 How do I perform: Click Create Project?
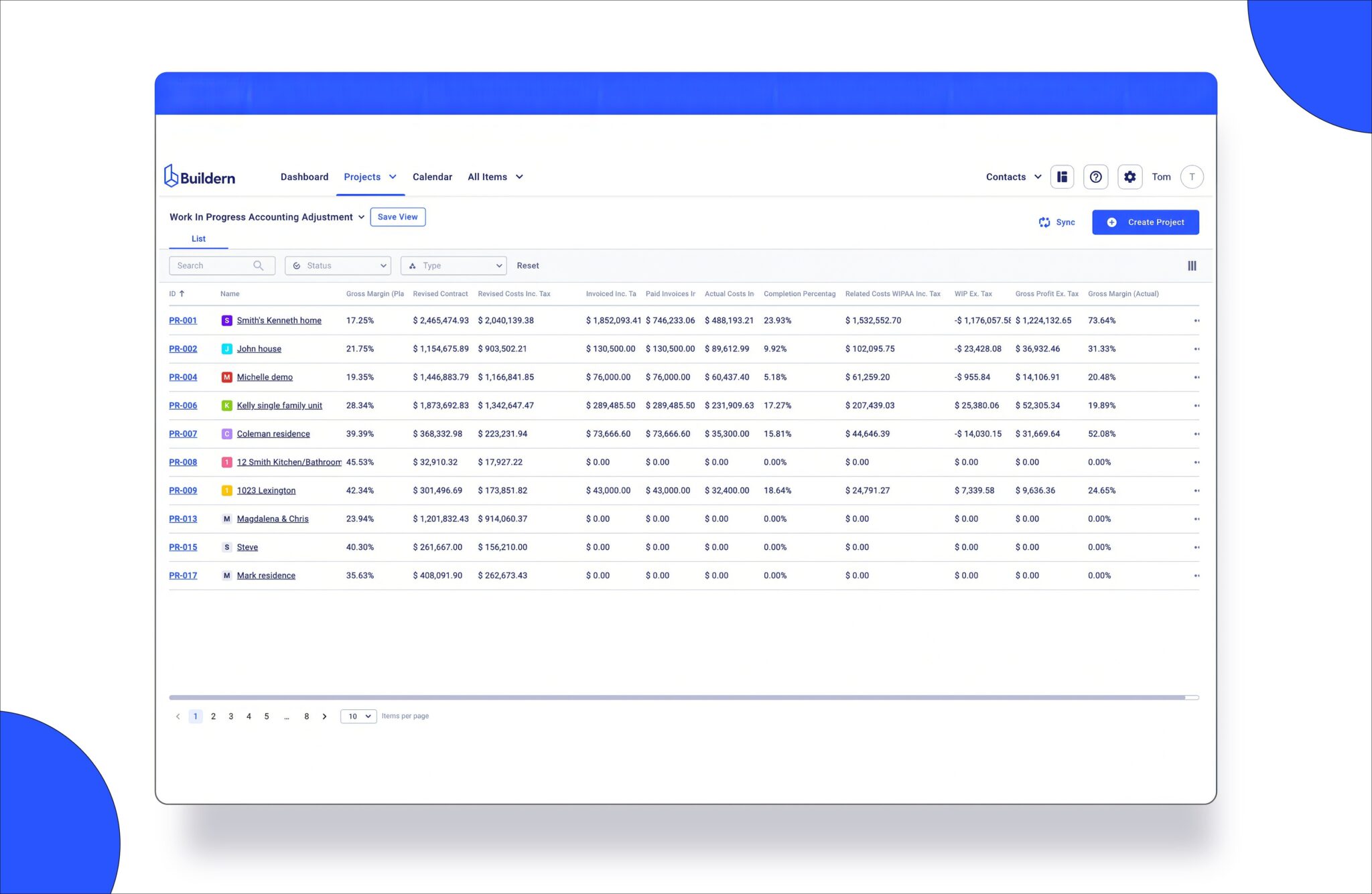[x=1146, y=222]
